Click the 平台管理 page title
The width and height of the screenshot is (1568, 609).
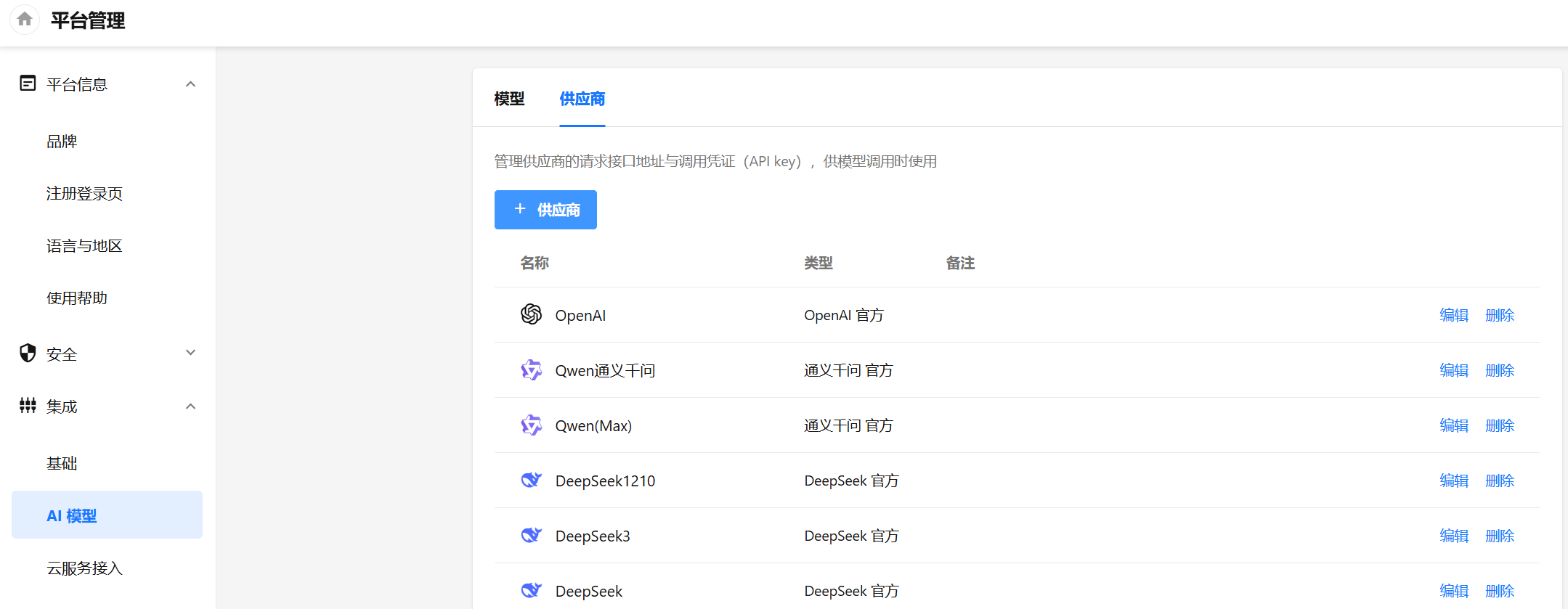88,20
